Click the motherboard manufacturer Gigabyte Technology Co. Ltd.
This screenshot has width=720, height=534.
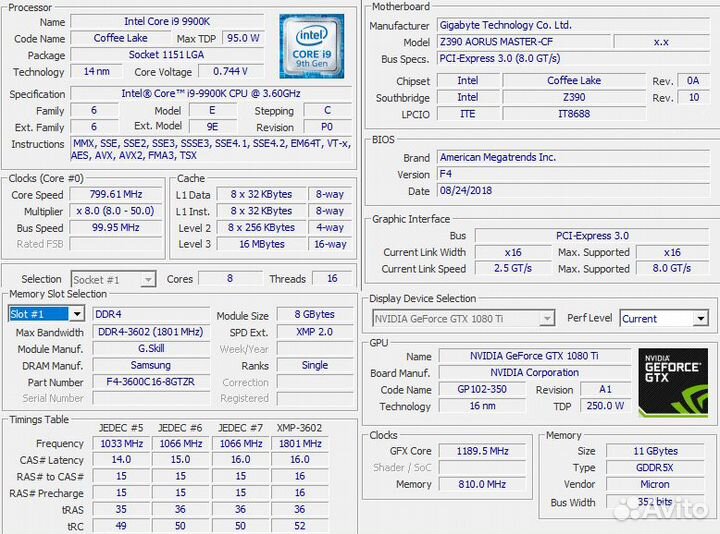tap(573, 25)
